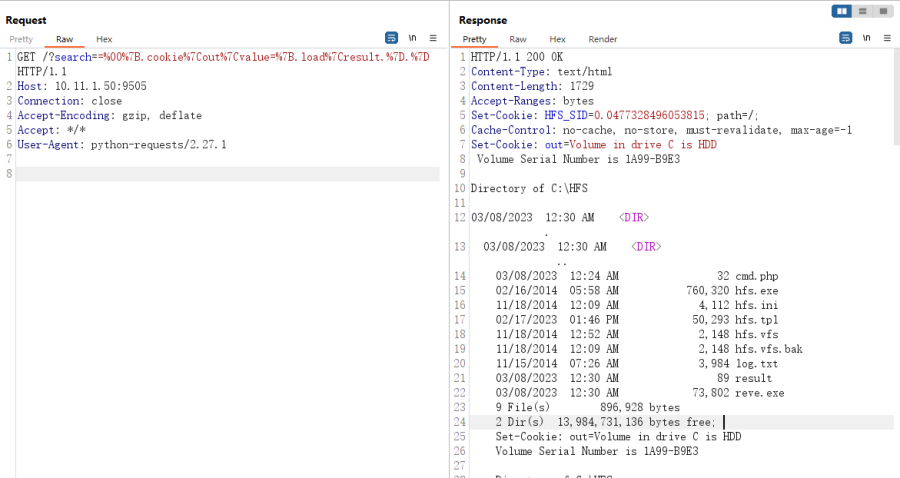Viewport: 900px width, 478px height.
Task: Click Volume Serial Number line 8
Action: pyautogui.click(x=579, y=160)
